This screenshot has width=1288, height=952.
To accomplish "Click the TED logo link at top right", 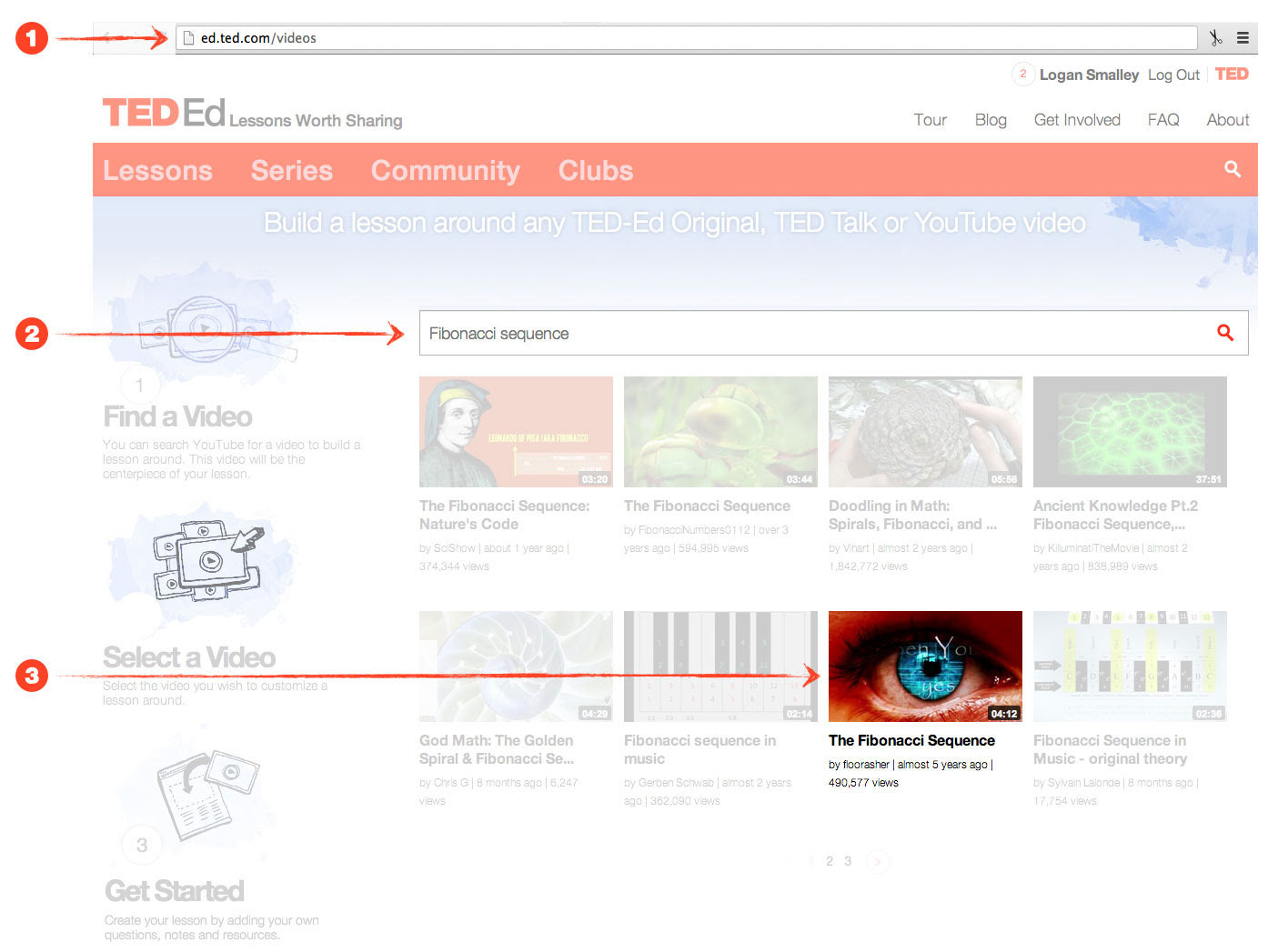I will [1232, 75].
